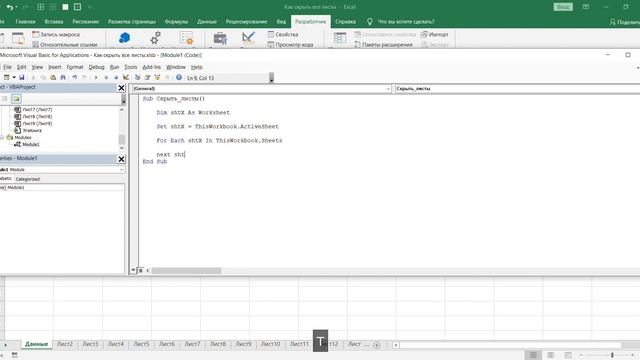Click the XML Source icon in the ribbon

tap(340, 38)
